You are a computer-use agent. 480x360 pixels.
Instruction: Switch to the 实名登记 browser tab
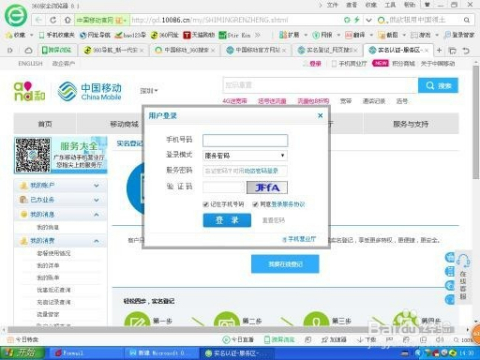[328, 50]
